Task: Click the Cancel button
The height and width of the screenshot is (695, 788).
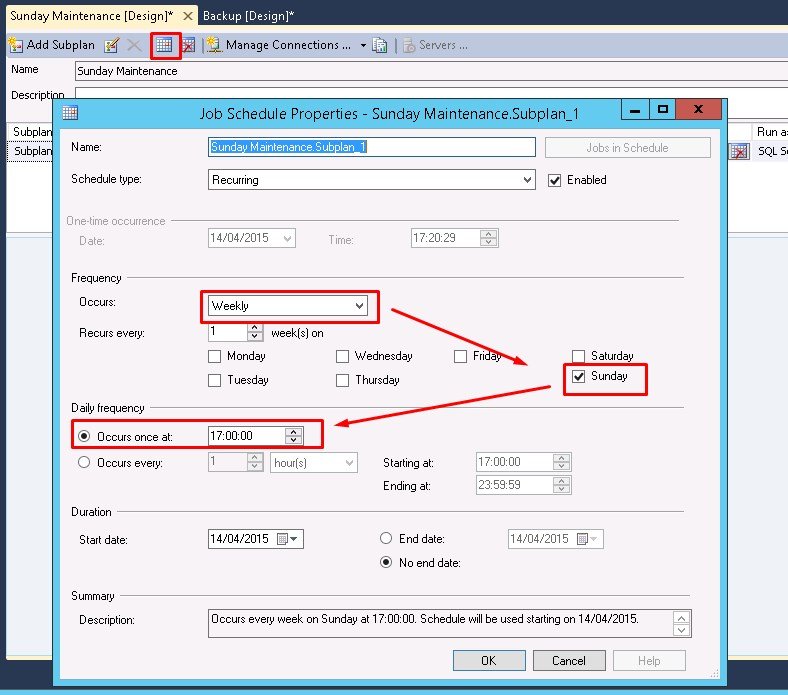Action: [x=568, y=660]
